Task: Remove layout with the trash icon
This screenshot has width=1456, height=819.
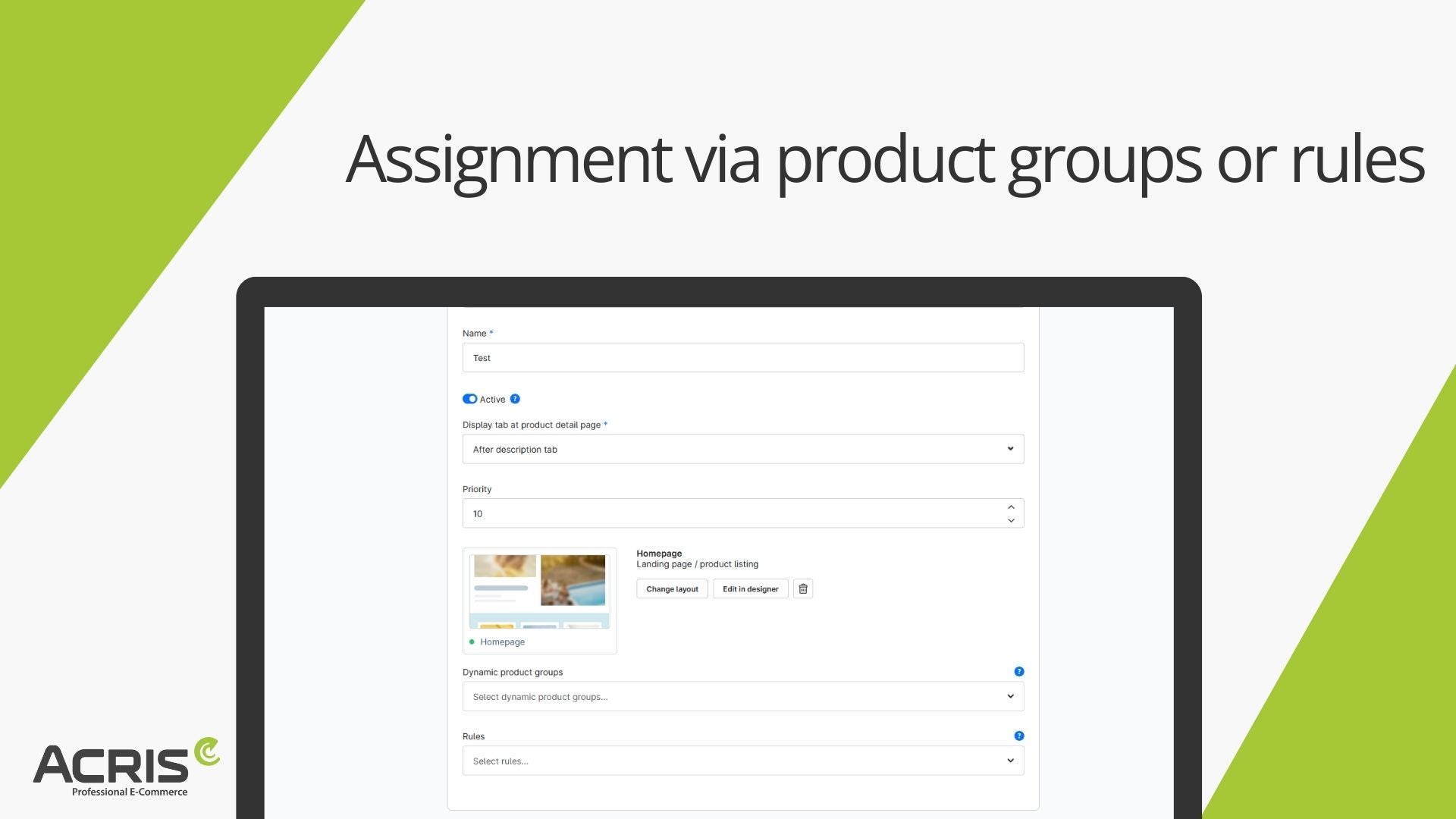Action: point(803,589)
